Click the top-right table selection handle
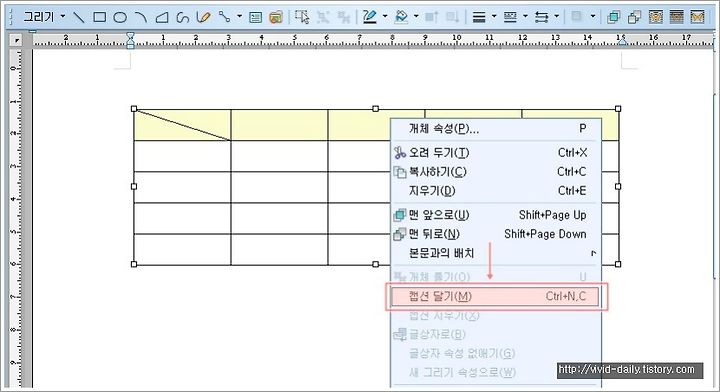Screen dimensions: 720x392 [618, 109]
